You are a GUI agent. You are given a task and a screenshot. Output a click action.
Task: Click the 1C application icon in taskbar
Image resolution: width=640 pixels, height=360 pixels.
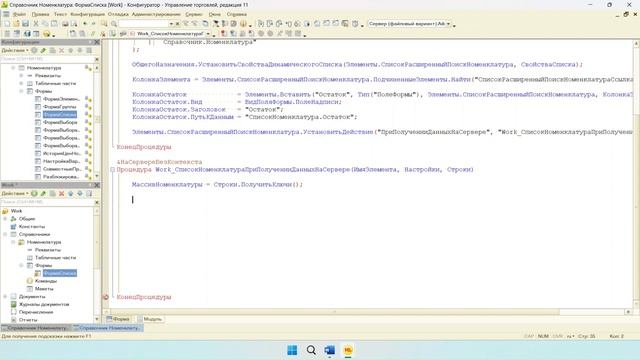348,350
